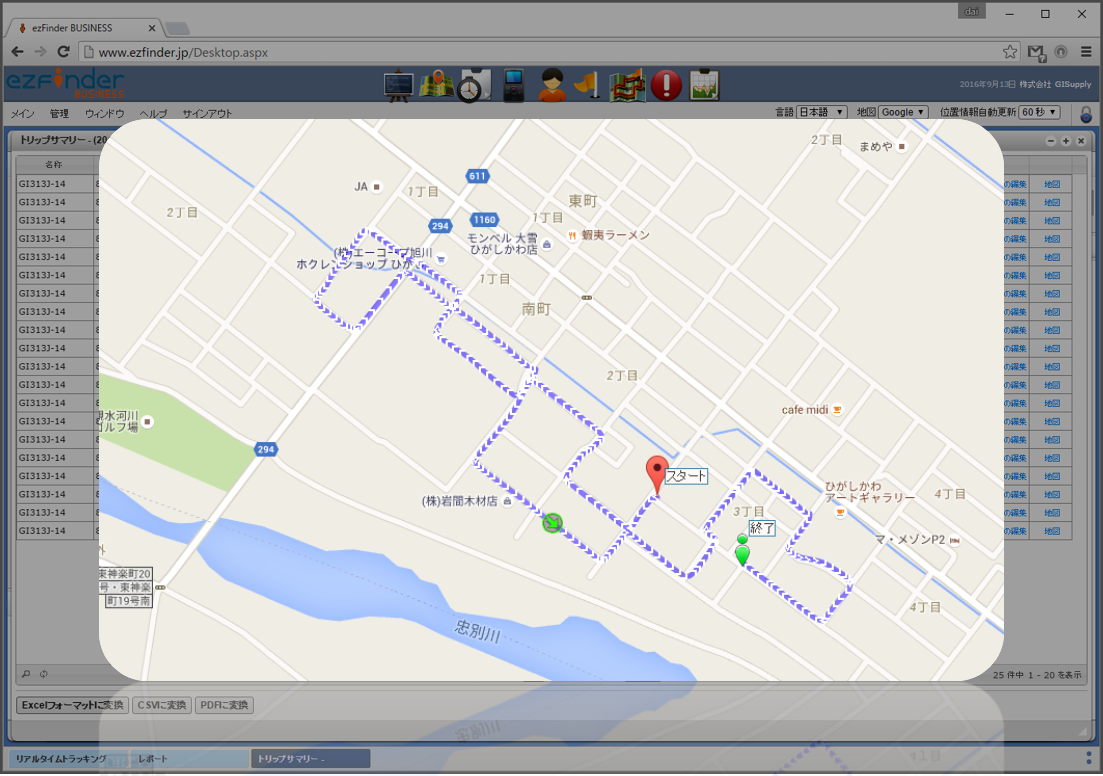The image size is (1103, 776).
Task: Click the search magnifier icon below table
Action: 26,674
